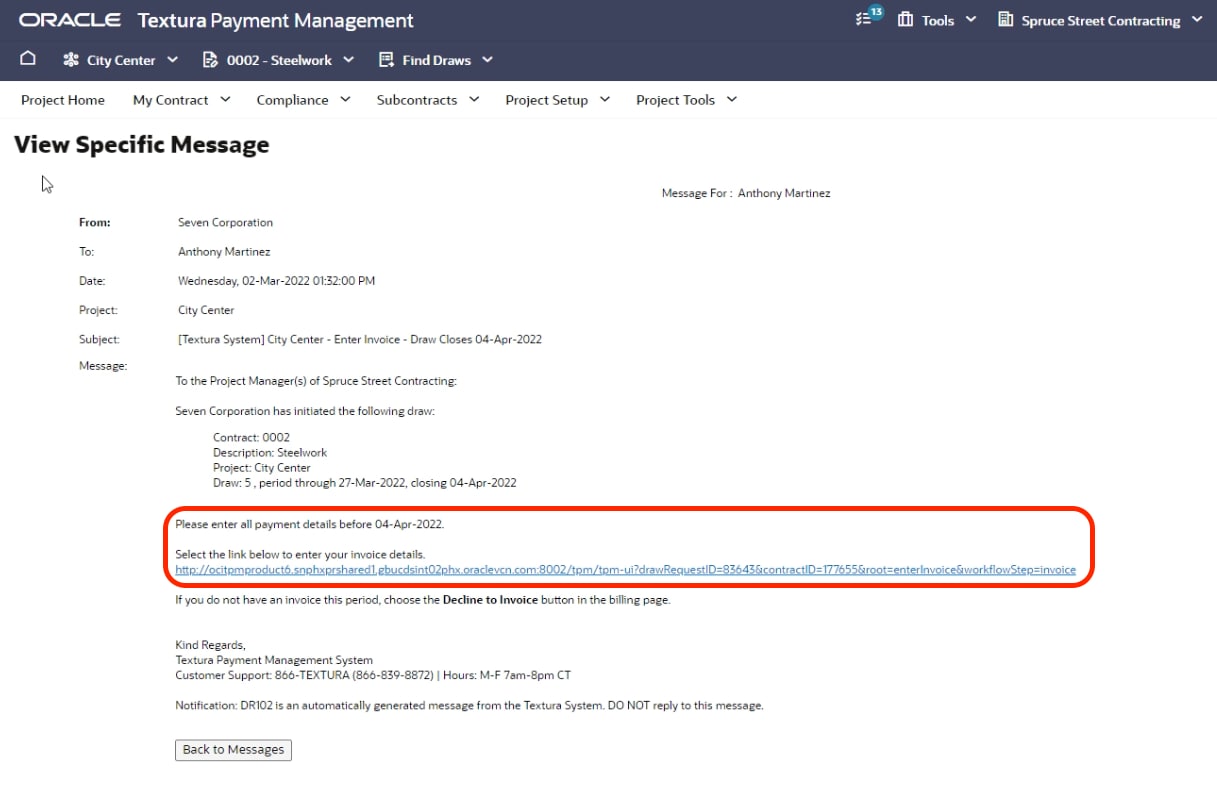Viewport: 1217px width, 812px height.
Task: Click the Oracle logo
Action: [x=70, y=20]
